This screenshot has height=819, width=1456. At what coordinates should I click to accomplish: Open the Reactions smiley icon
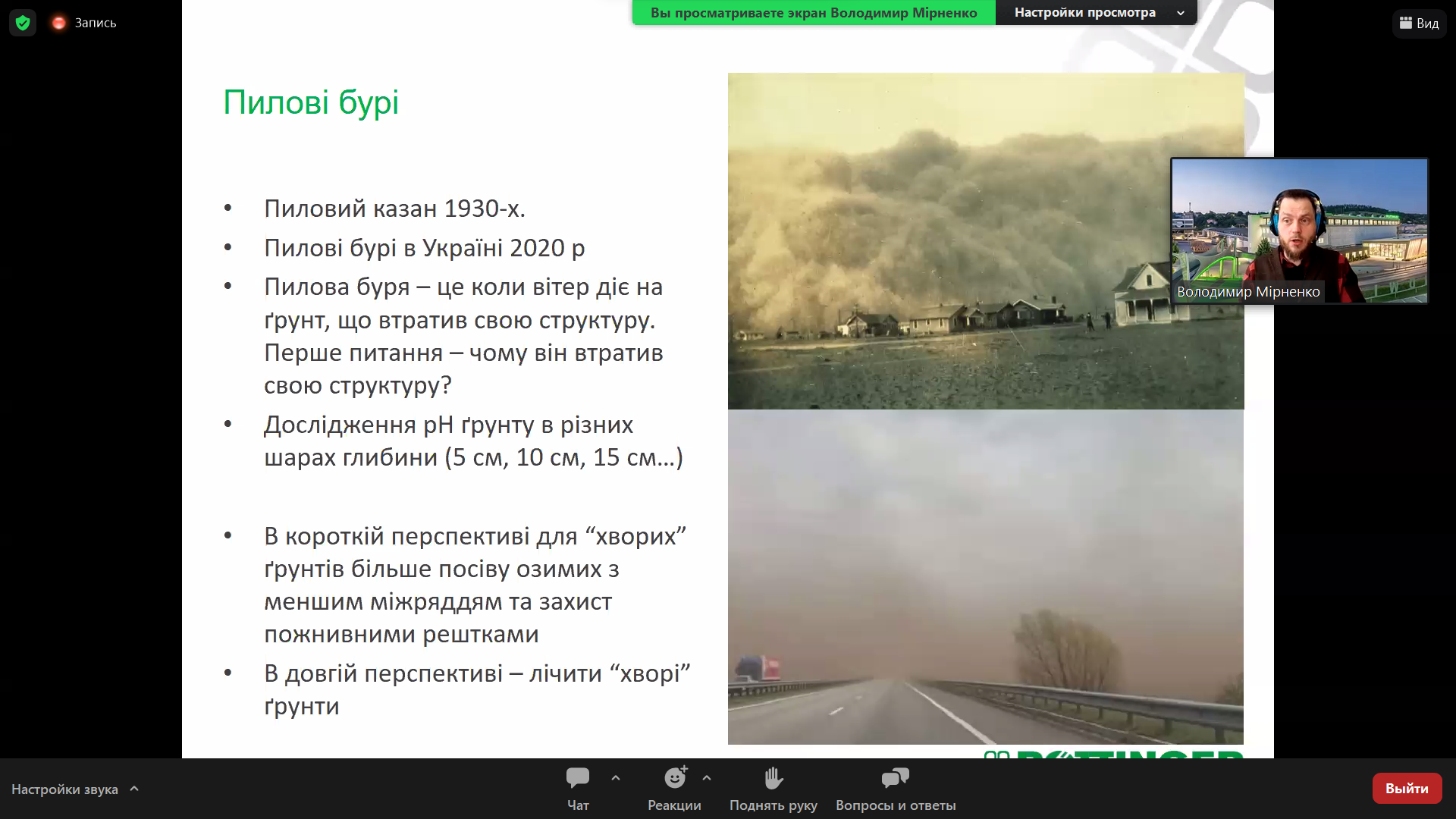675,777
